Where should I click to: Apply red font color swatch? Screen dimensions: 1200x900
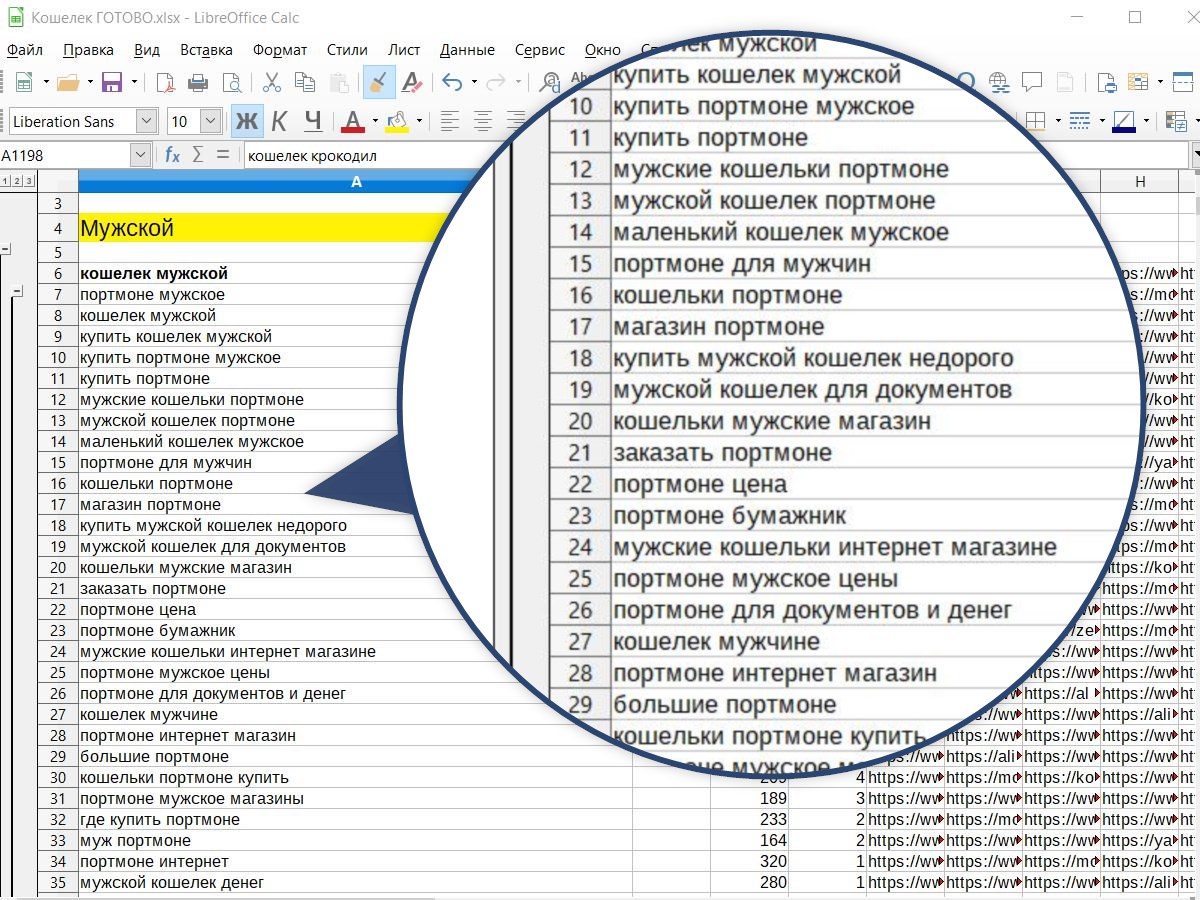coord(353,122)
